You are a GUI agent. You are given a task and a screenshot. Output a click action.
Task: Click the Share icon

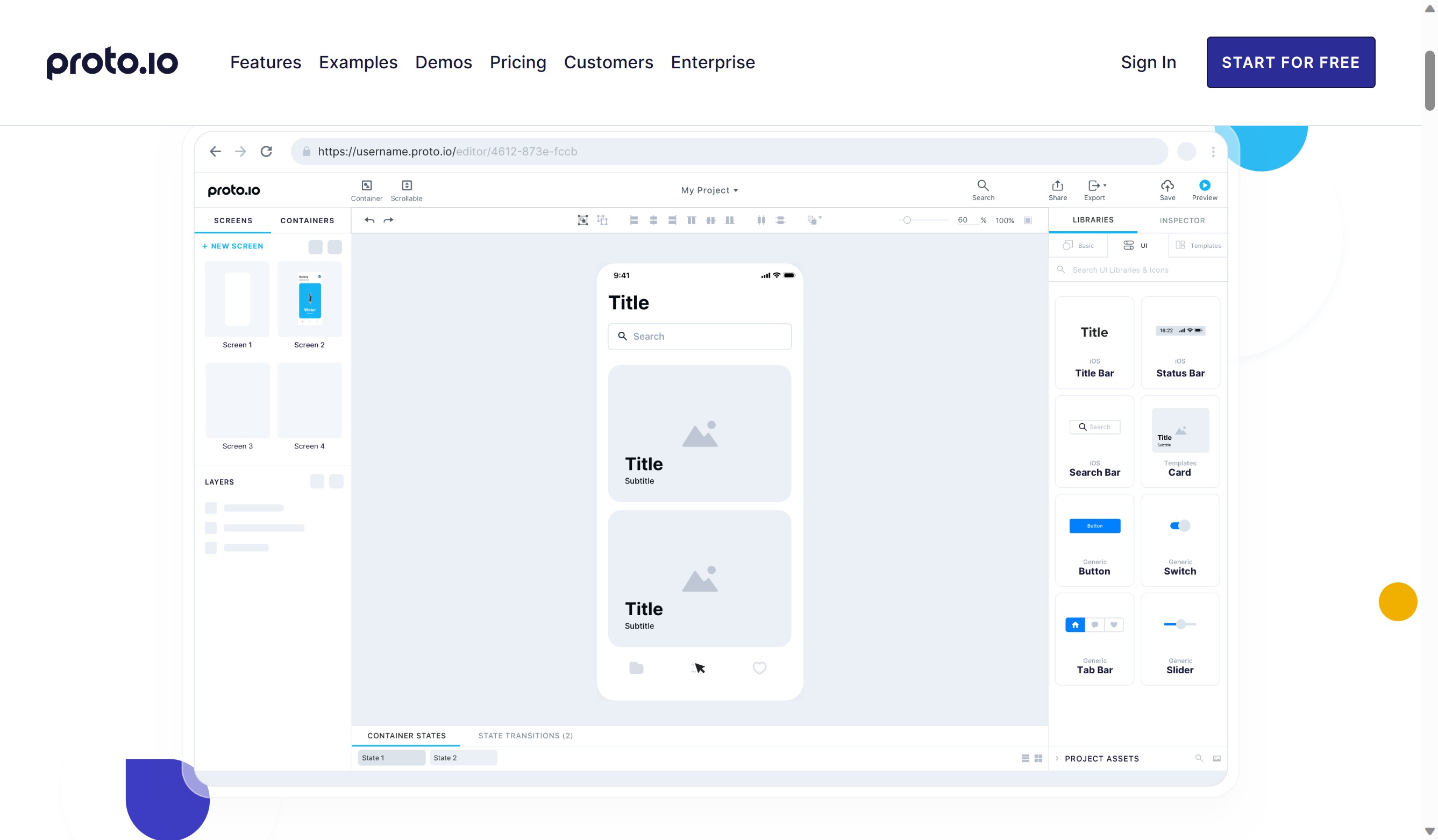tap(1057, 186)
